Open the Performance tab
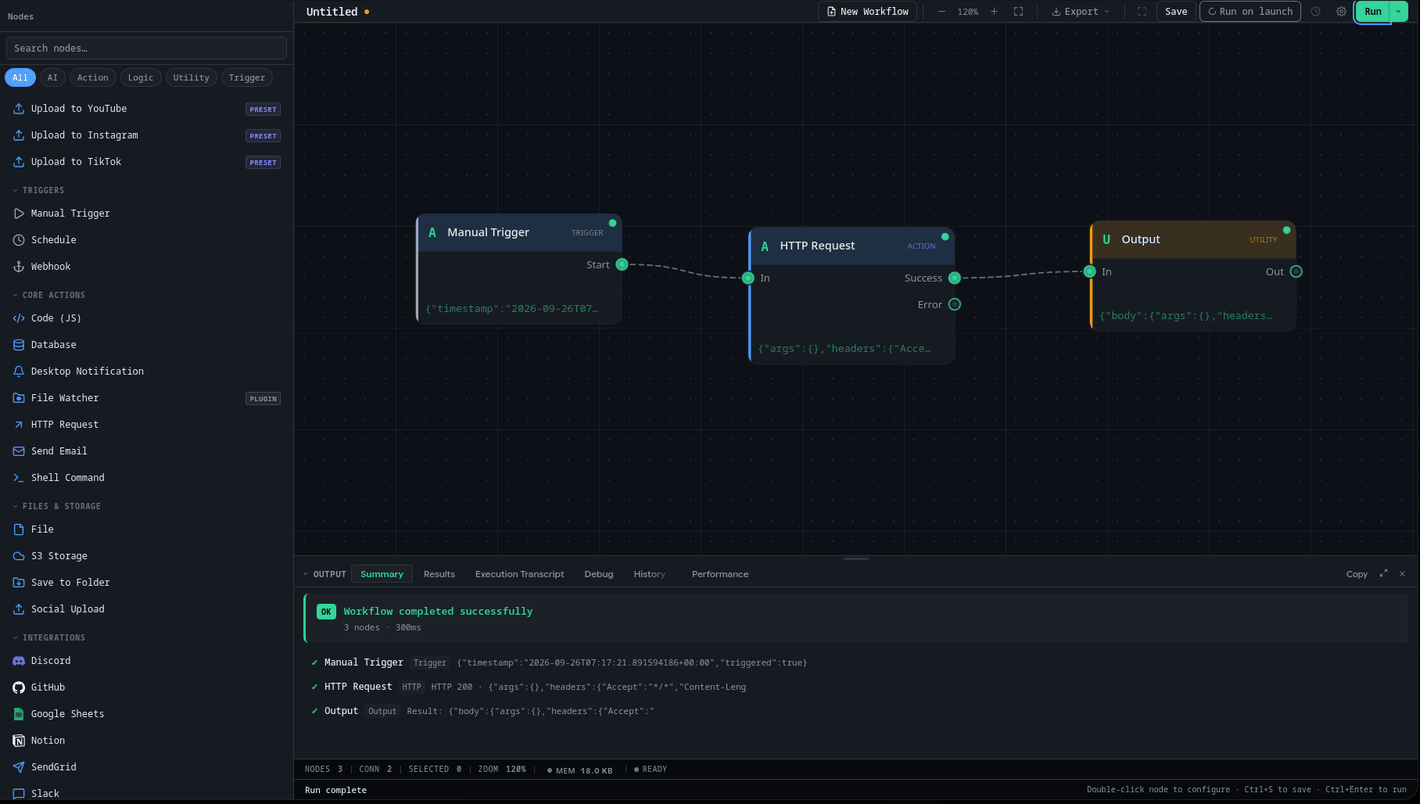Image resolution: width=1420 pixels, height=804 pixels. pyautogui.click(x=720, y=574)
